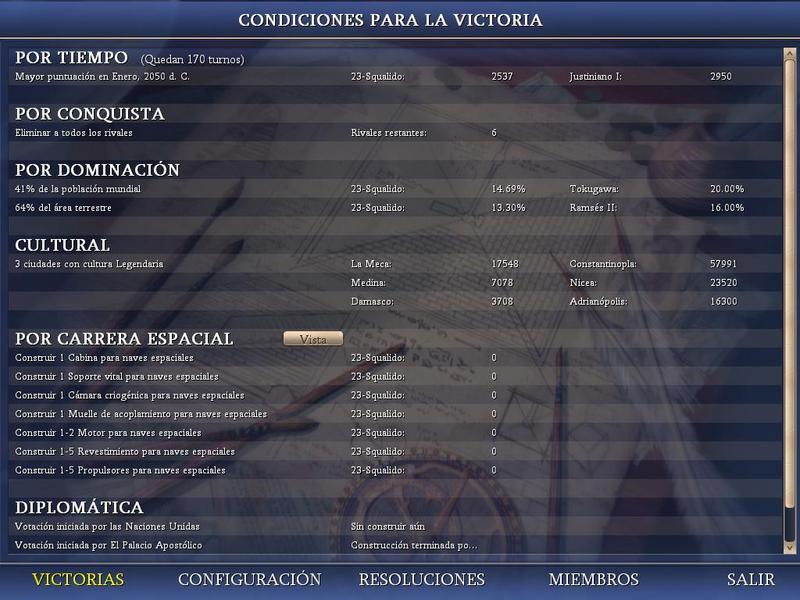This screenshot has width=800, height=600.
Task: Select the Tokugawa population rival entry
Action: (594, 189)
